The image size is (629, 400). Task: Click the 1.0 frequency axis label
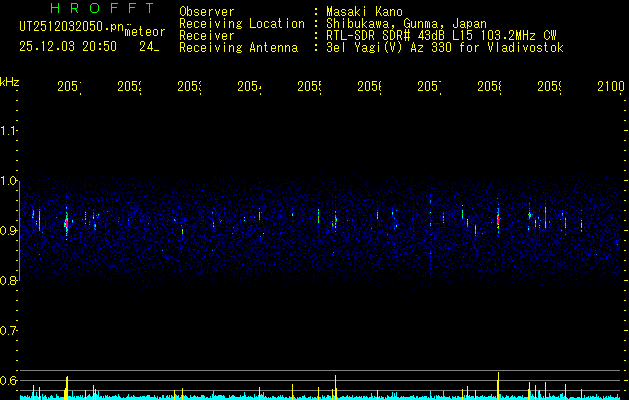9,181
